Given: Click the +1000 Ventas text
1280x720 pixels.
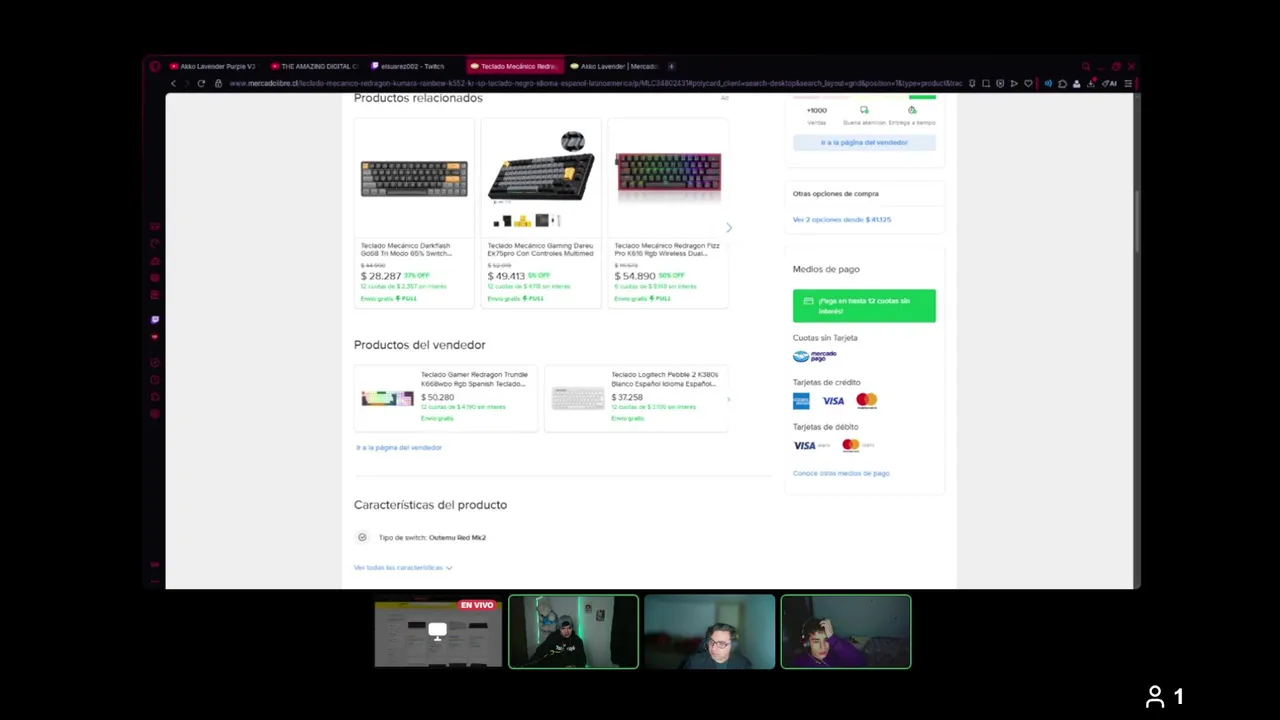Looking at the screenshot, I should click(x=817, y=116).
